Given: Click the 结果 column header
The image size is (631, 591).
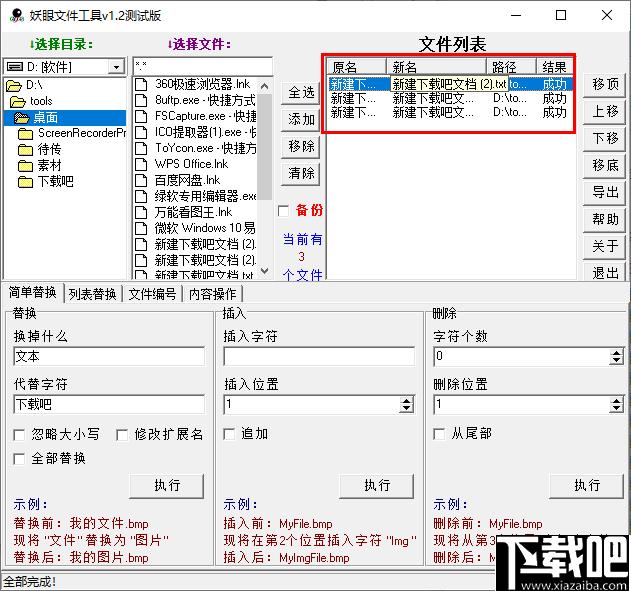Looking at the screenshot, I should coord(555,66).
